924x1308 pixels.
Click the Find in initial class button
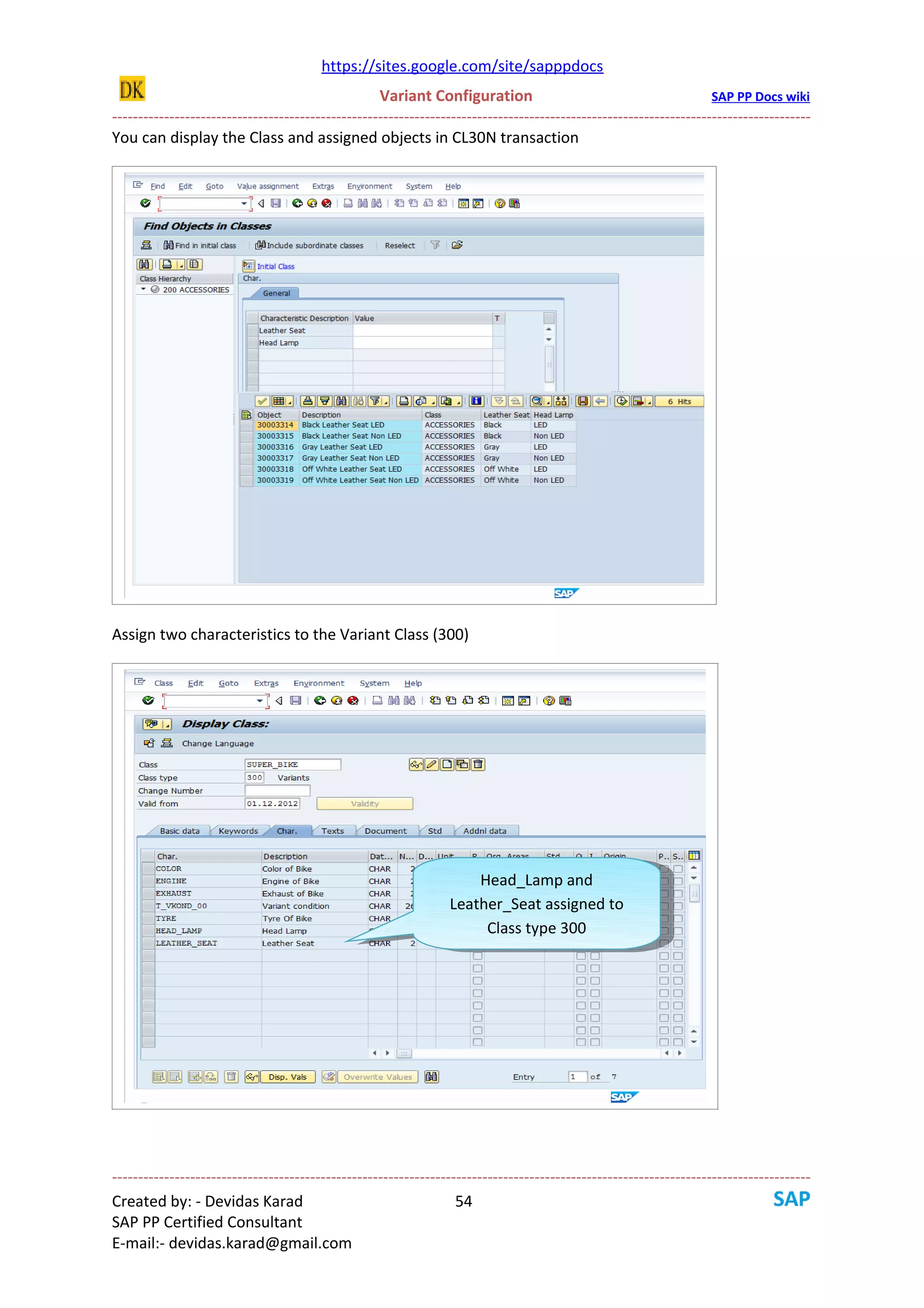point(199,246)
